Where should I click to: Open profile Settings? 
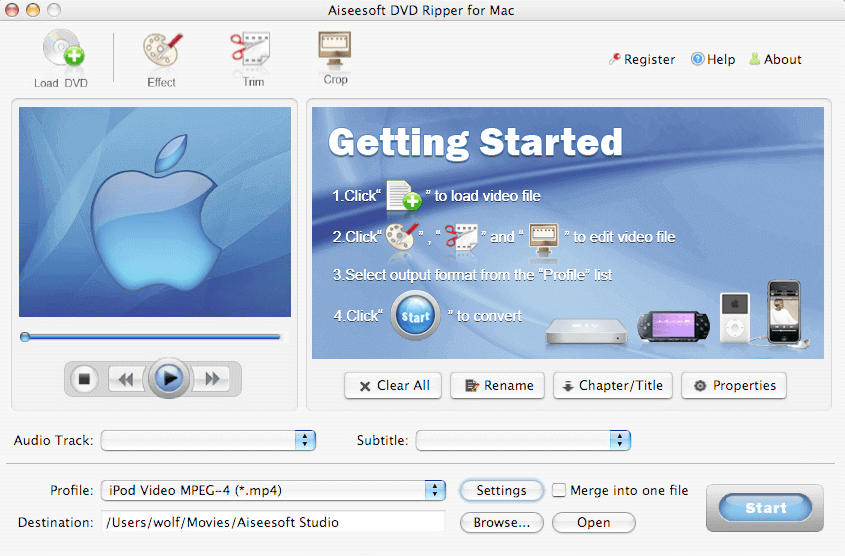pyautogui.click(x=501, y=490)
